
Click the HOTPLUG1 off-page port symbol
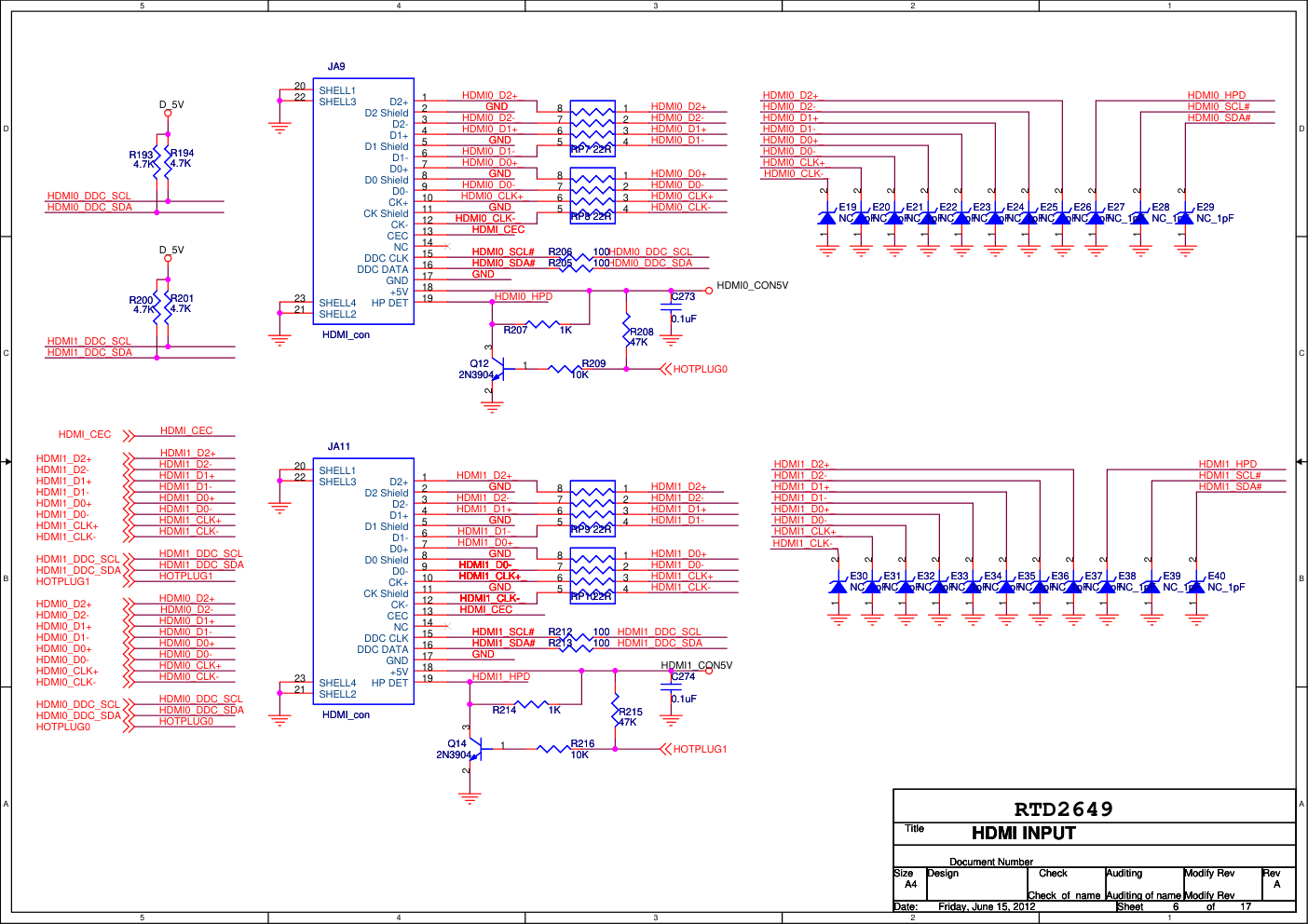665,749
